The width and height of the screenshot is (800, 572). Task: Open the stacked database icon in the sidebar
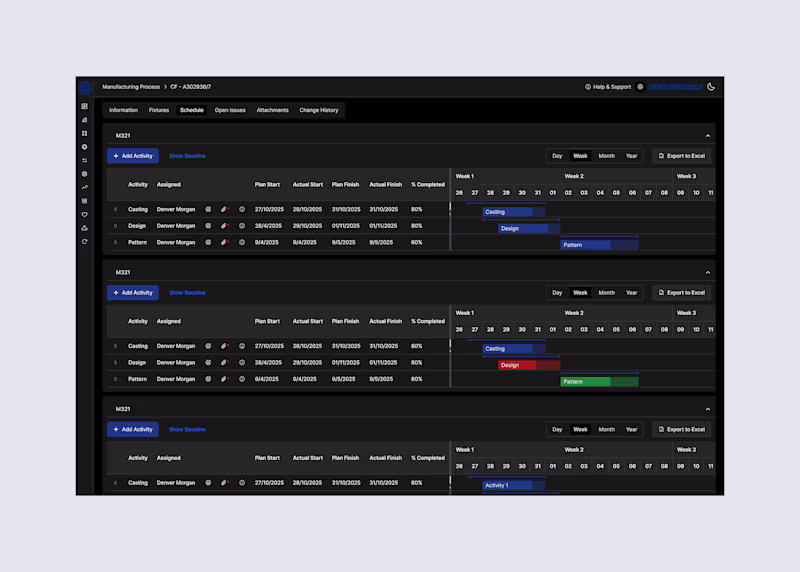(85, 201)
